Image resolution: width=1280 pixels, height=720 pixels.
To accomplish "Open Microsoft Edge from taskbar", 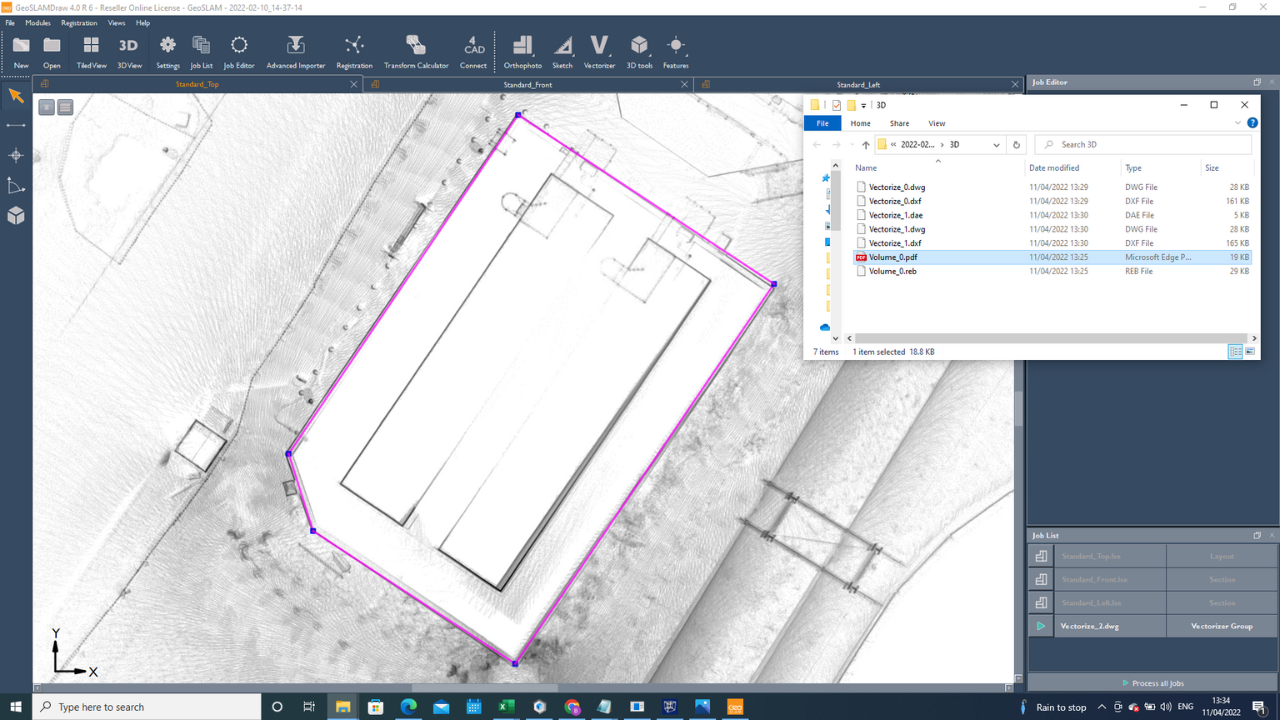I will click(x=408, y=707).
